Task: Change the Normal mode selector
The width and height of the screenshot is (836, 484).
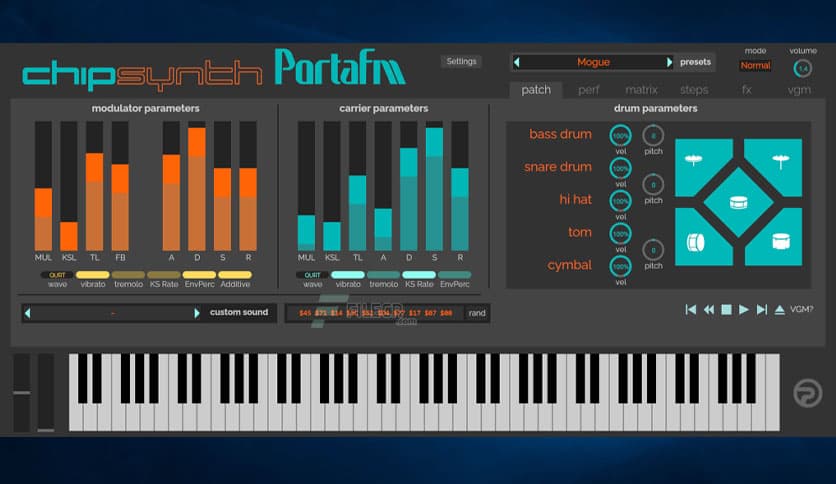Action: (755, 66)
